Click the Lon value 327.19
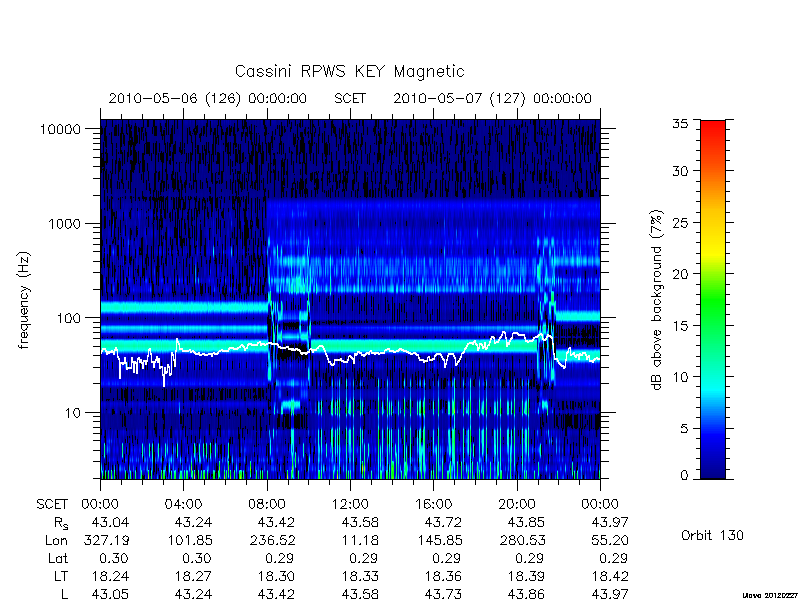This screenshot has height=600, width=800. (106, 540)
